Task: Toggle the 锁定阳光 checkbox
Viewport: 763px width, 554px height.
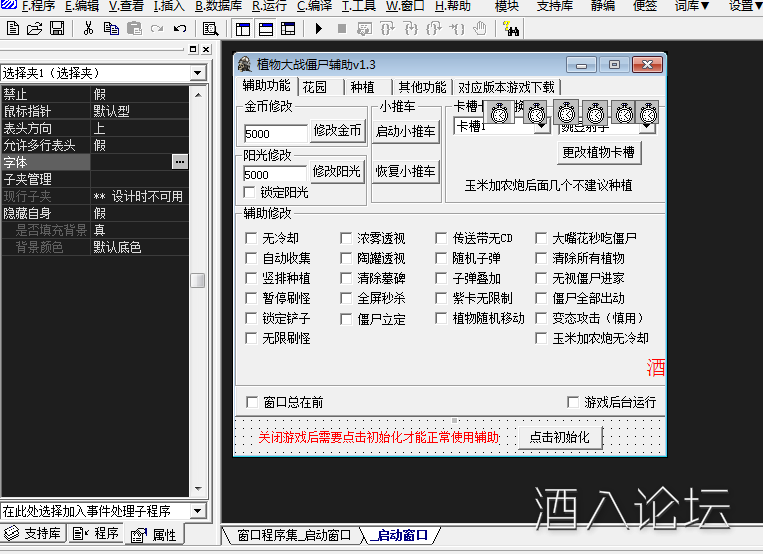Action: click(x=251, y=192)
